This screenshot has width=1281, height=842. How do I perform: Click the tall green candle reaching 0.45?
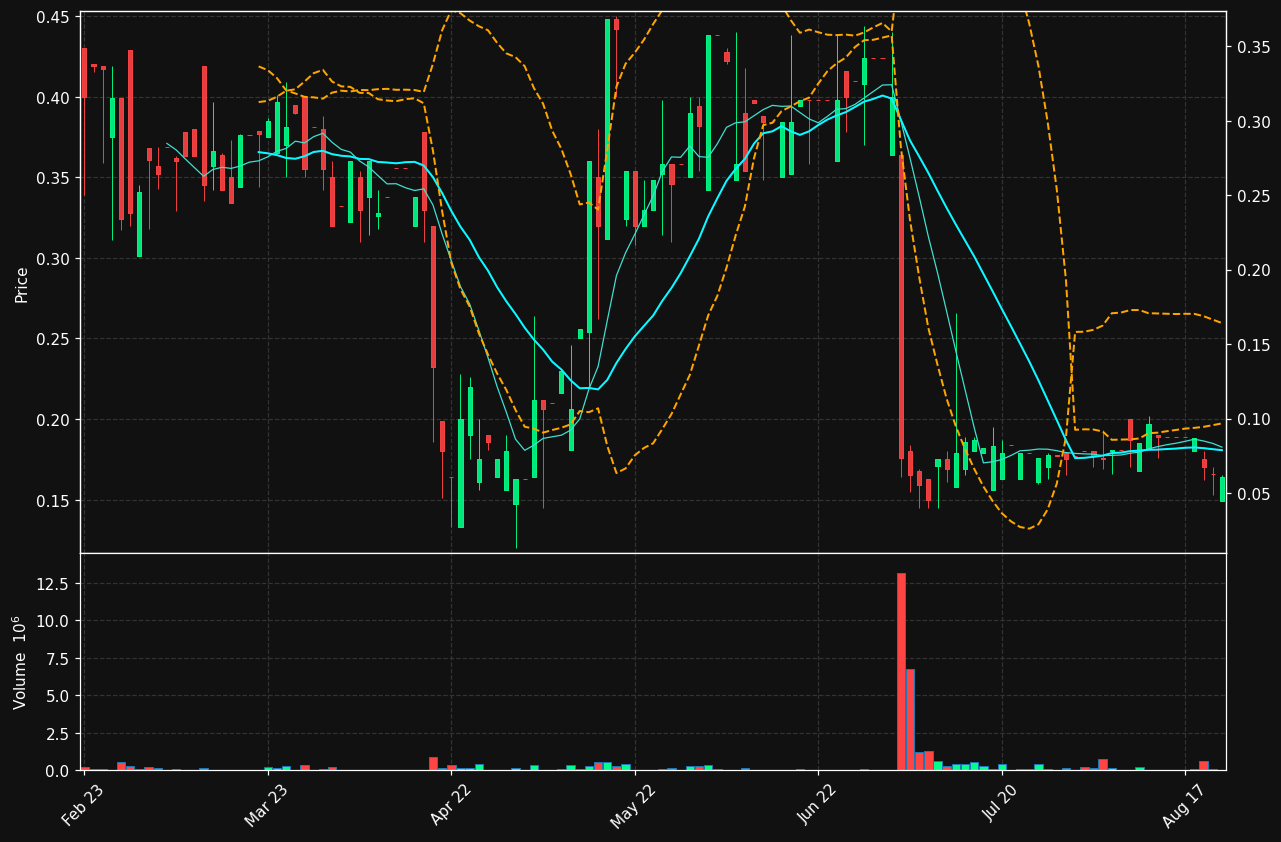[x=607, y=129]
